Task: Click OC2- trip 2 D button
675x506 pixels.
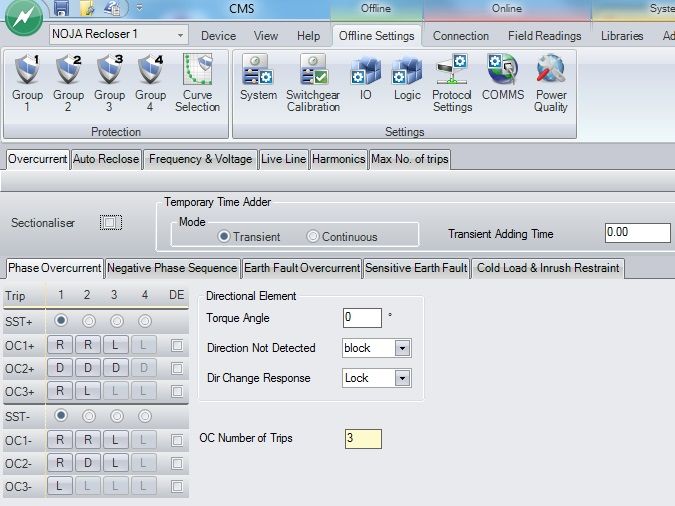Action: click(87, 463)
